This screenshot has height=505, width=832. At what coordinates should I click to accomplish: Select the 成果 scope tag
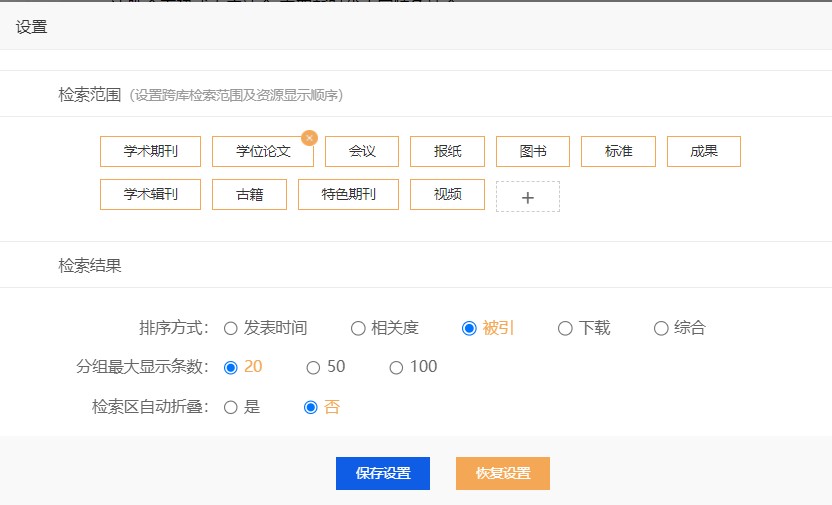tap(704, 152)
